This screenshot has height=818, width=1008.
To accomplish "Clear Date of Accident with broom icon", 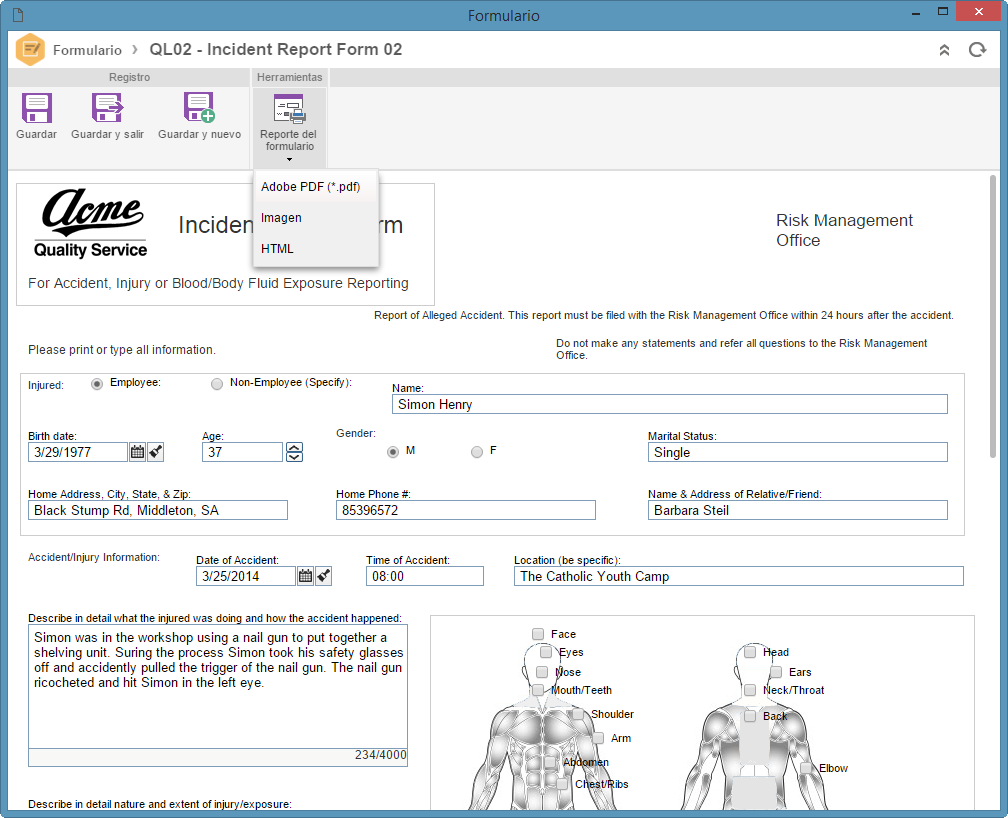I will click(323, 576).
